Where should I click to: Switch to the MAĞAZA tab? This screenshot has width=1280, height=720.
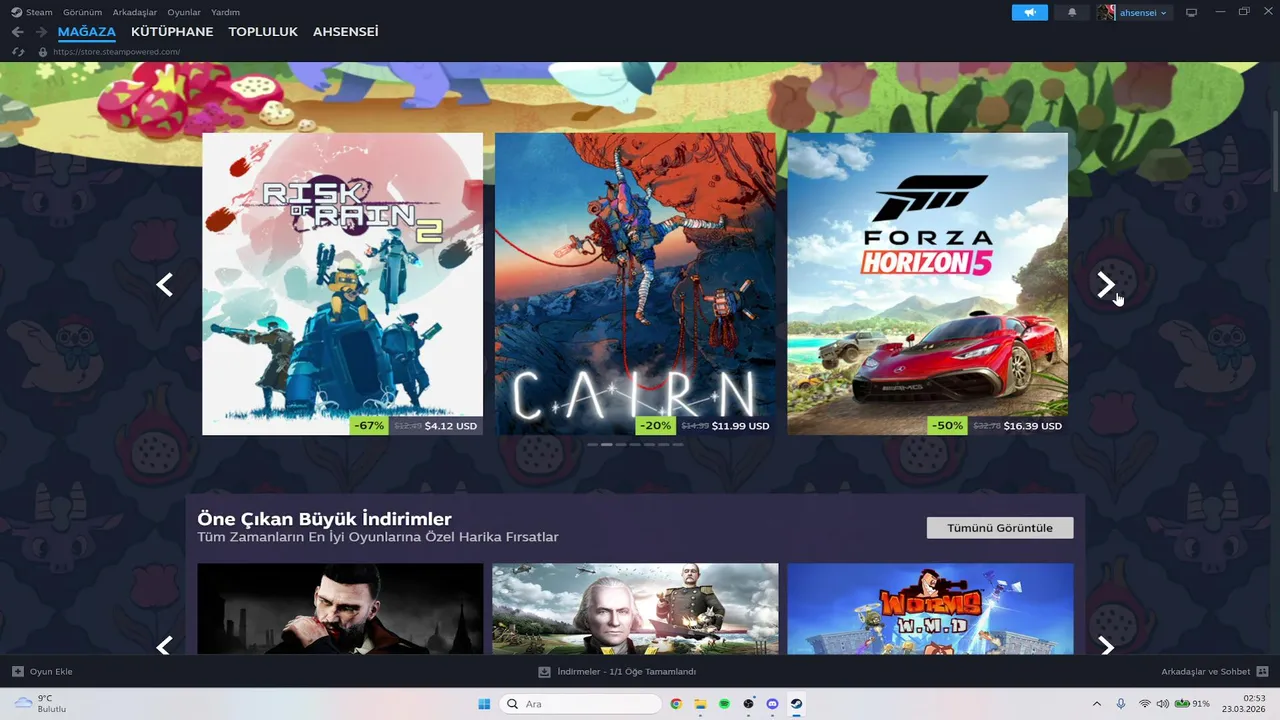(87, 32)
